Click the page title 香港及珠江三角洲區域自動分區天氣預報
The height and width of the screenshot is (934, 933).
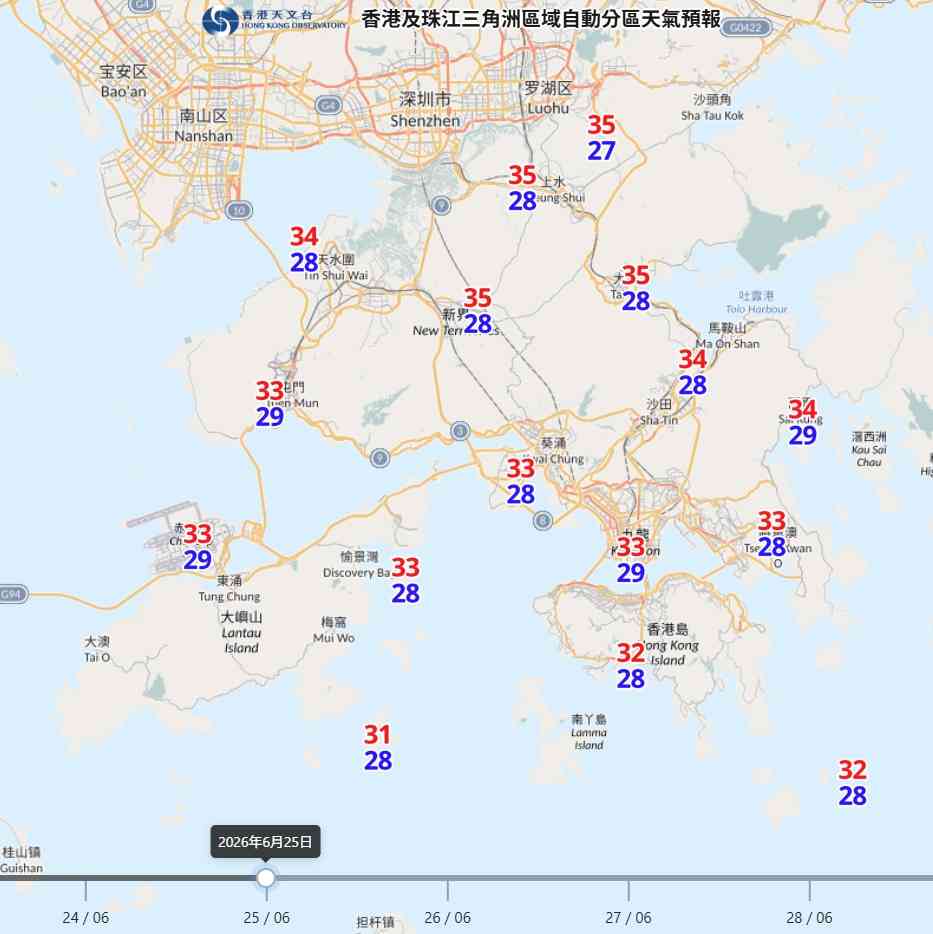coord(541,19)
